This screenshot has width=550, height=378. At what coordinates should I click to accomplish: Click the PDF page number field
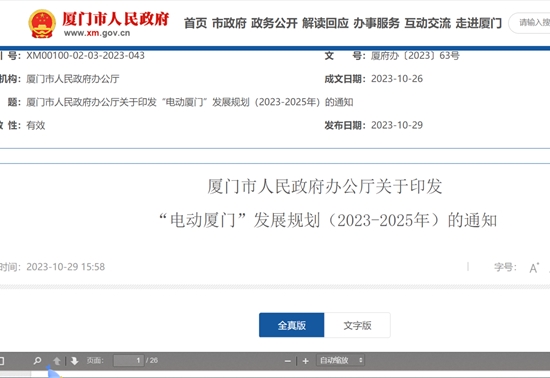(x=128, y=360)
